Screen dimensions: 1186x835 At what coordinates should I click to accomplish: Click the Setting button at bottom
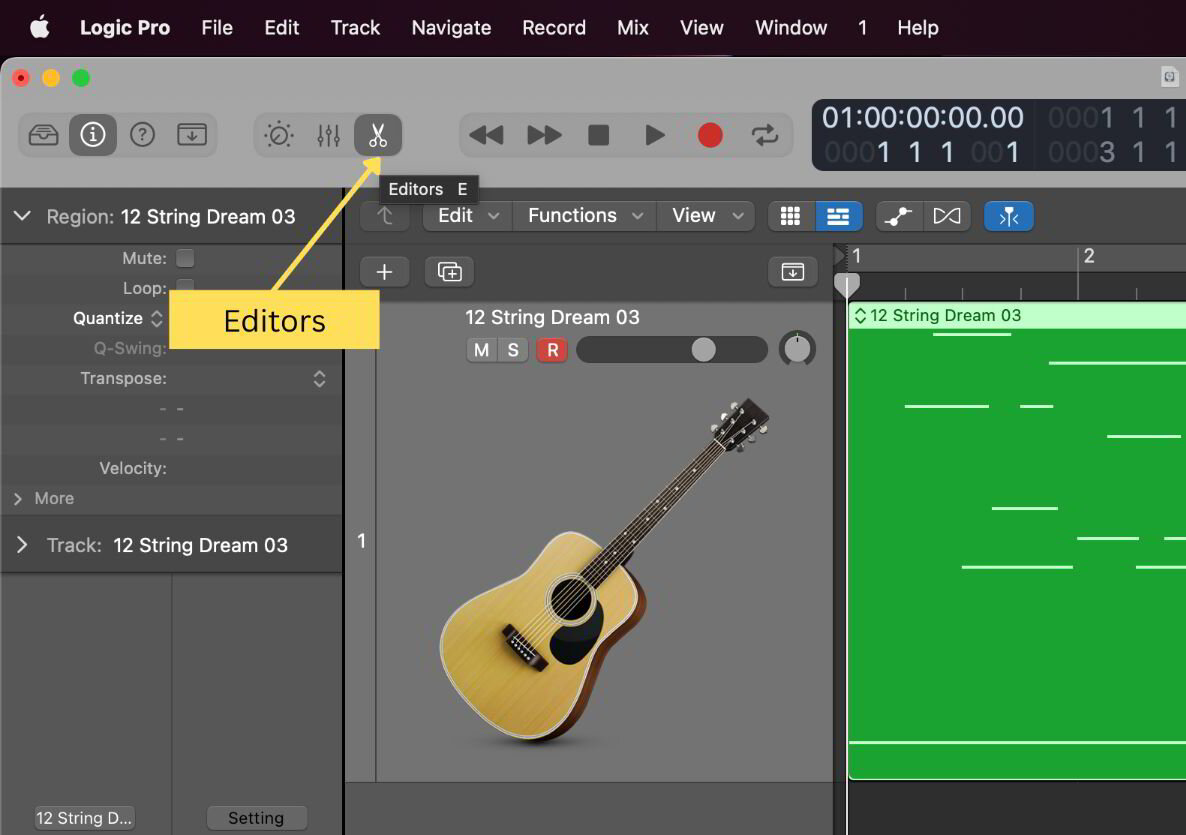click(x=257, y=817)
